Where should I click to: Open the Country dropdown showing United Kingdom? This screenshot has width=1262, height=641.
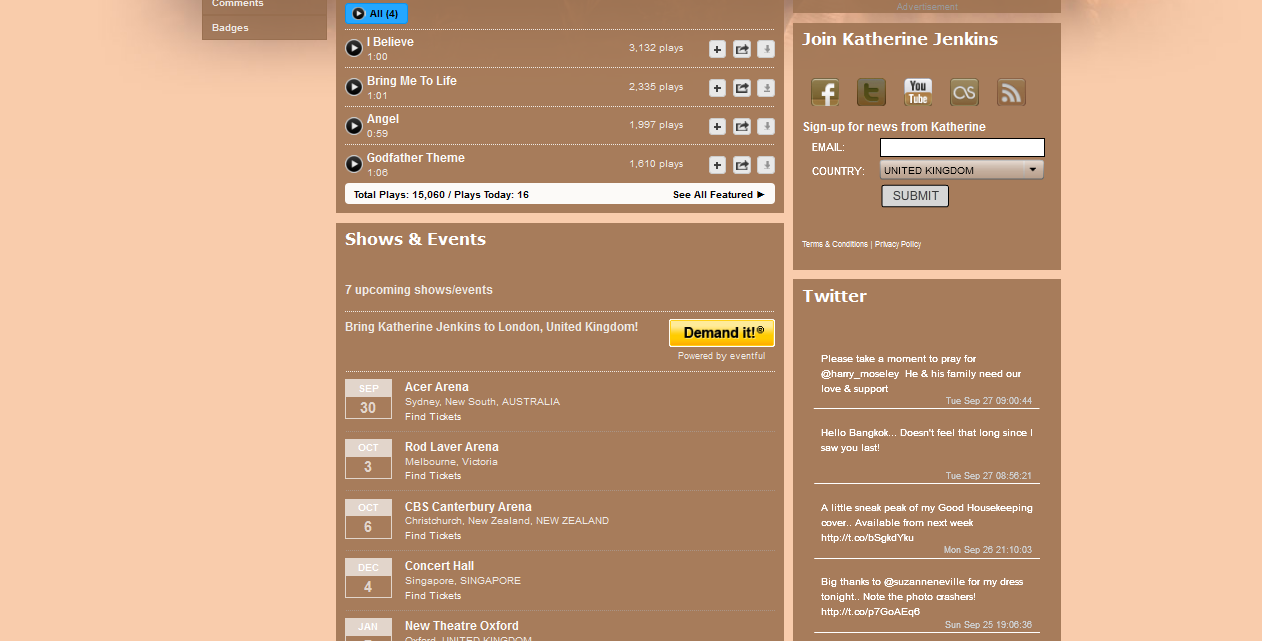[962, 170]
